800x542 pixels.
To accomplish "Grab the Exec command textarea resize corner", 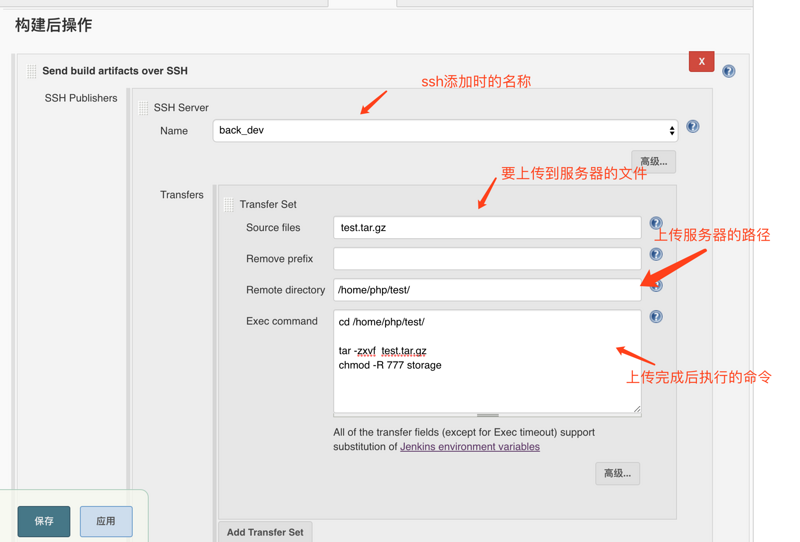I will pyautogui.click(x=637, y=408).
